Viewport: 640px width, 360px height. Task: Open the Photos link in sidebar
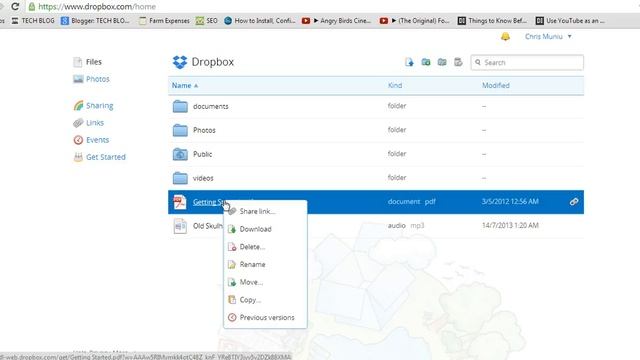tap(98, 79)
